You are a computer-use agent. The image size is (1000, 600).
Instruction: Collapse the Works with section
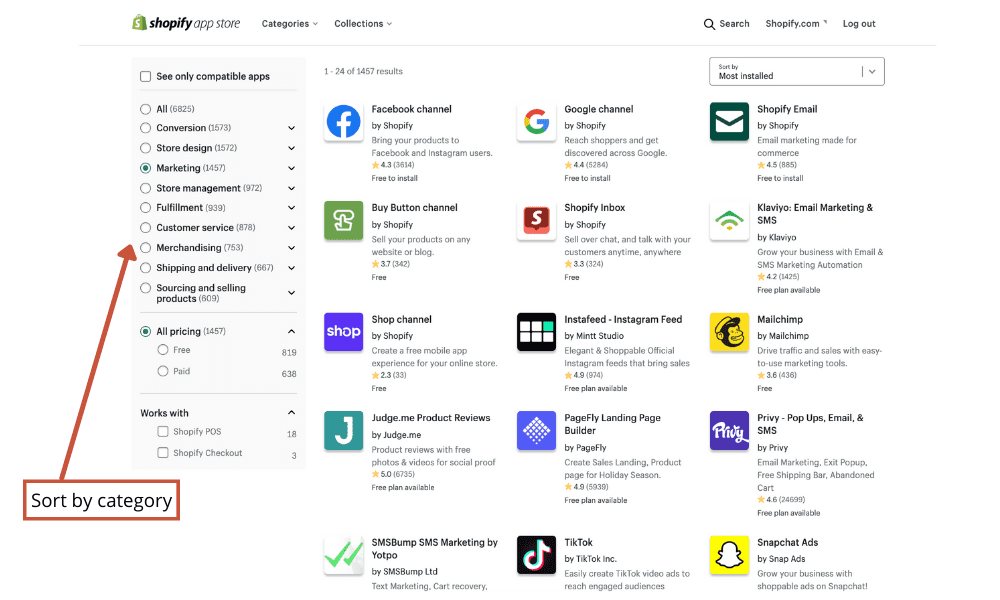point(291,413)
